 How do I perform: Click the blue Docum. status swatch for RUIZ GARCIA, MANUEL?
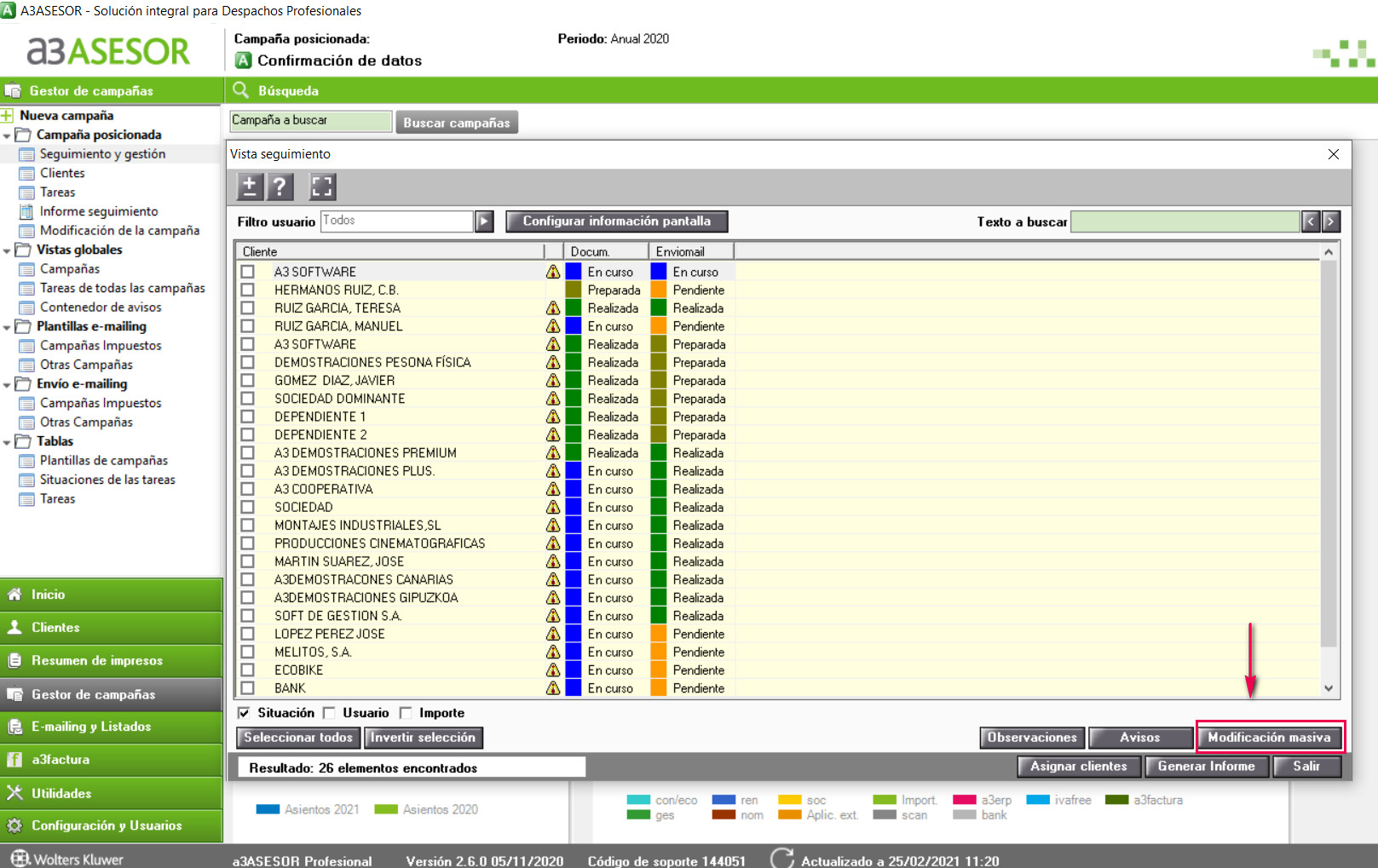[x=574, y=326]
